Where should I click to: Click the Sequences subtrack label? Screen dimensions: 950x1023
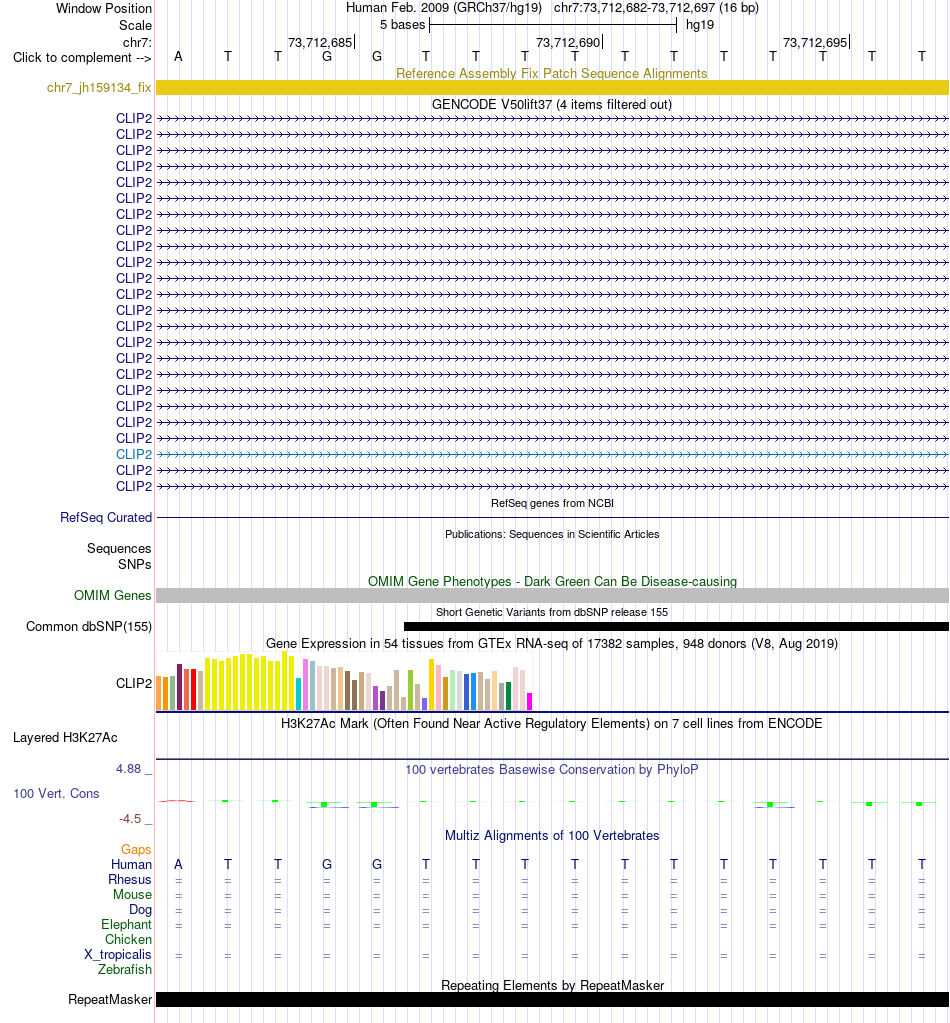pos(119,549)
